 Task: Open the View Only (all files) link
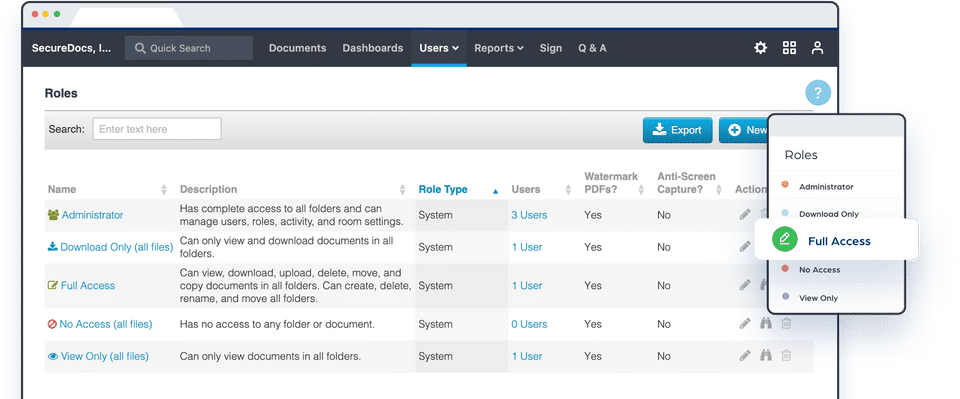pyautogui.click(x=105, y=356)
